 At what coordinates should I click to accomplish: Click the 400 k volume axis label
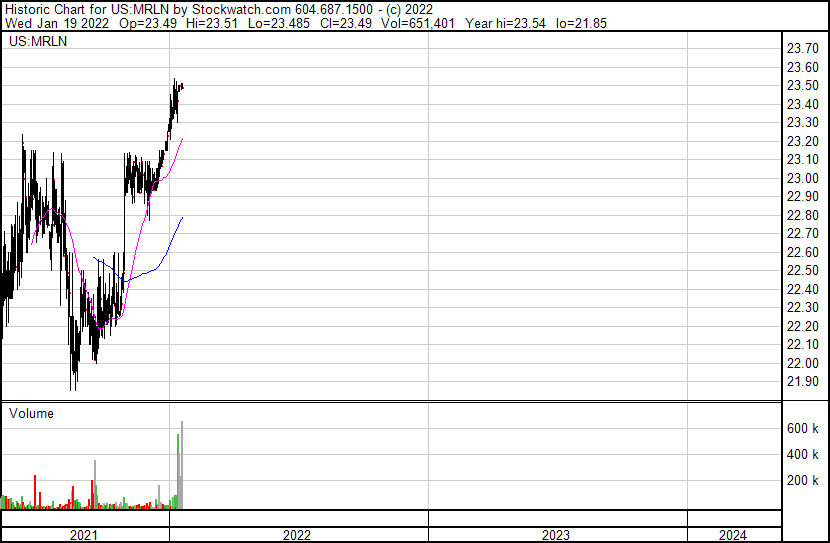coord(803,454)
